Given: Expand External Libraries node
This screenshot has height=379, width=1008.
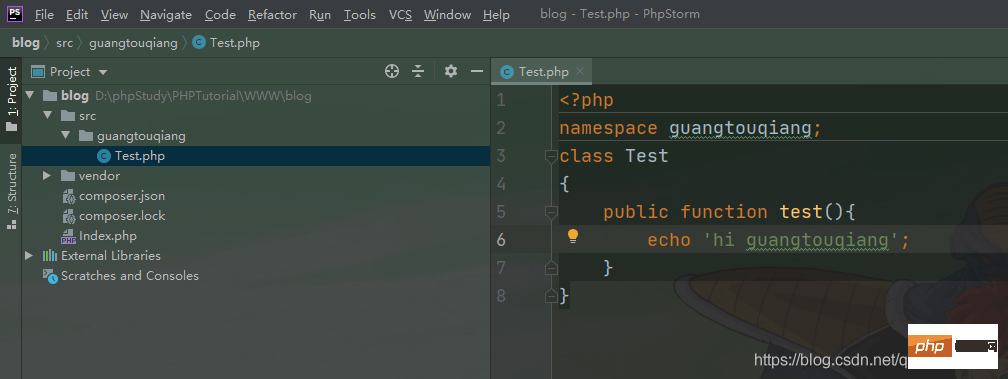Looking at the screenshot, I should (29, 256).
